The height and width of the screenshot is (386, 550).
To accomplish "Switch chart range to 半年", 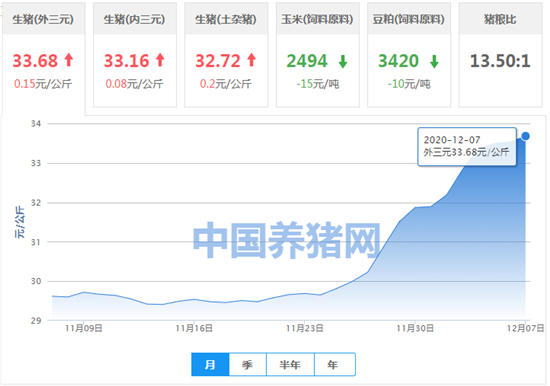I will coord(290,365).
